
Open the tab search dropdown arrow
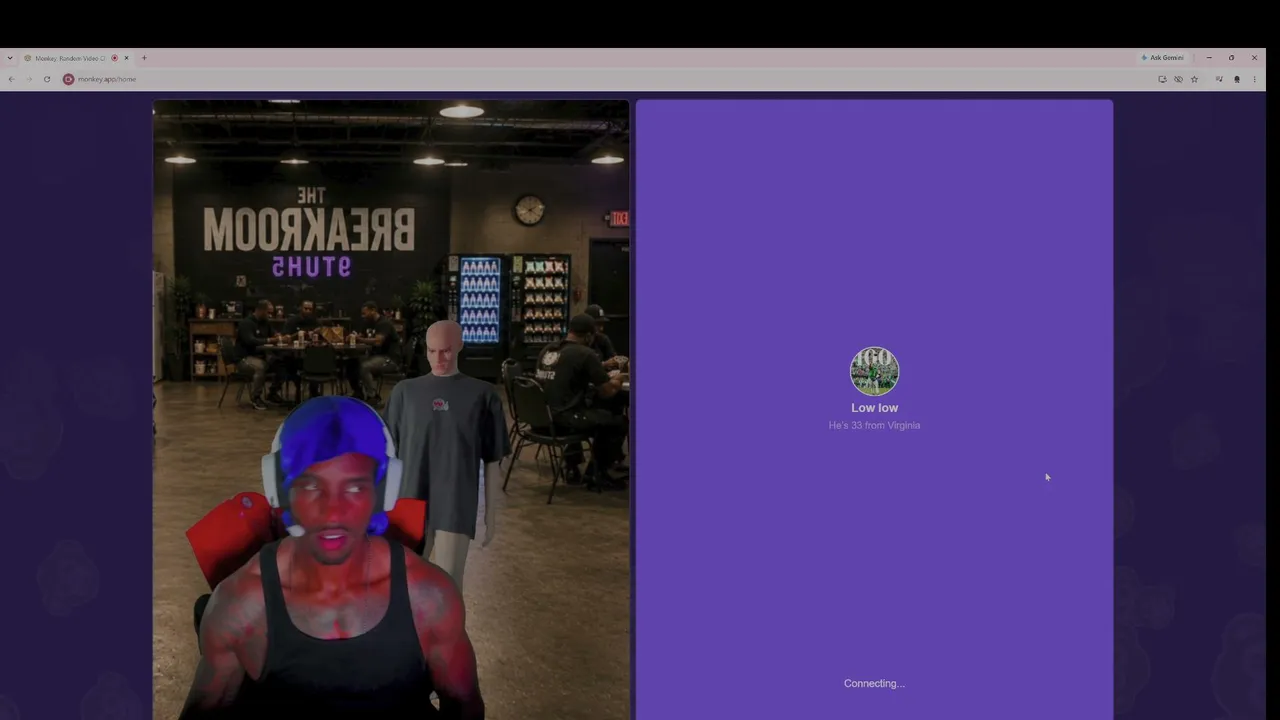[10, 58]
